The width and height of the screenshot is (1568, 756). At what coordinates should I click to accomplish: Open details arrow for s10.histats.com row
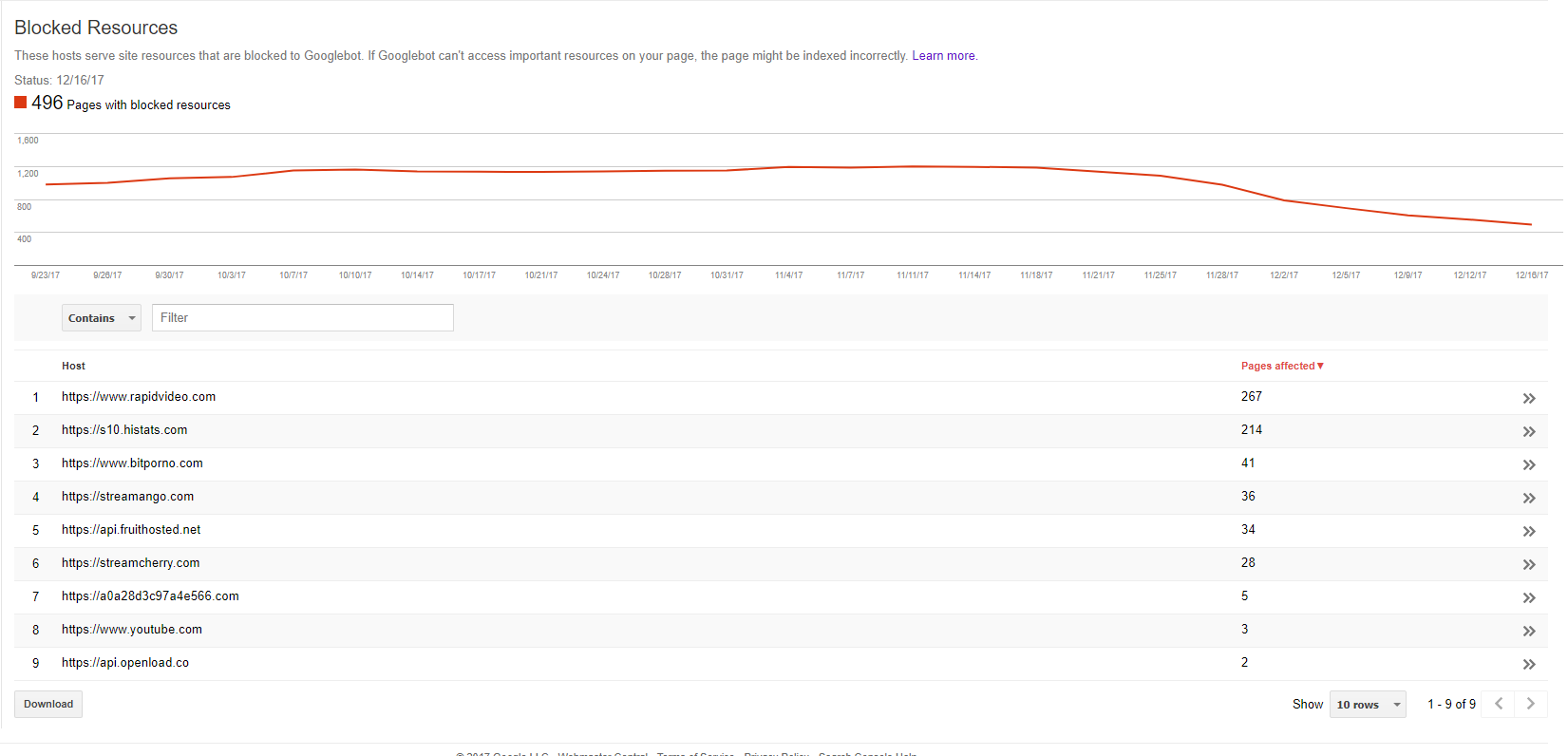[x=1528, y=431]
